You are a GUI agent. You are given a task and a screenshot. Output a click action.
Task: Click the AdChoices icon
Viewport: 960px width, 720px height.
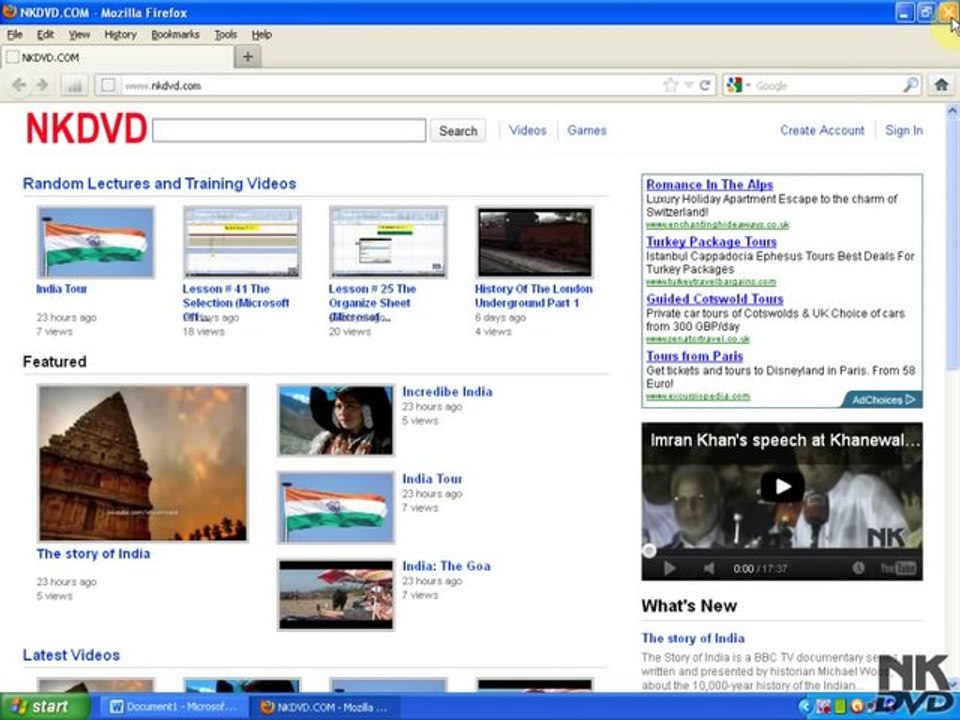[883, 400]
